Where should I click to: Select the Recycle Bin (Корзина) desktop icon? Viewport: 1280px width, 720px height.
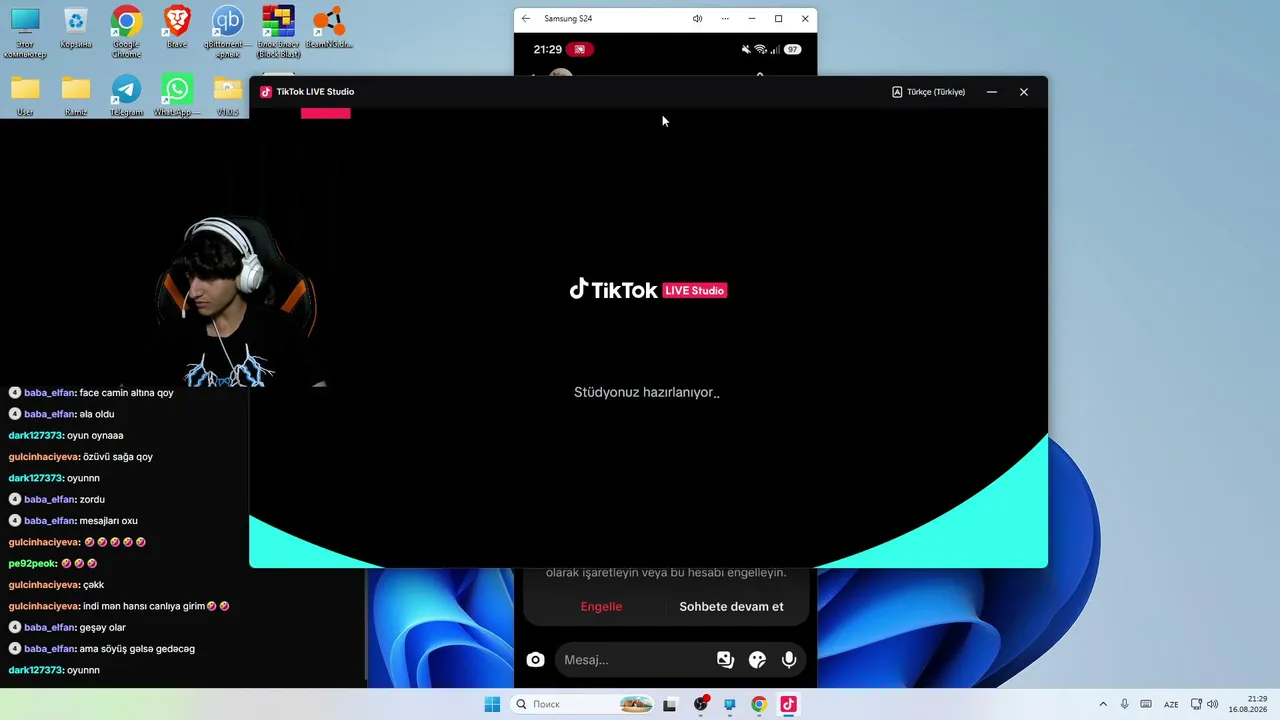point(76,28)
